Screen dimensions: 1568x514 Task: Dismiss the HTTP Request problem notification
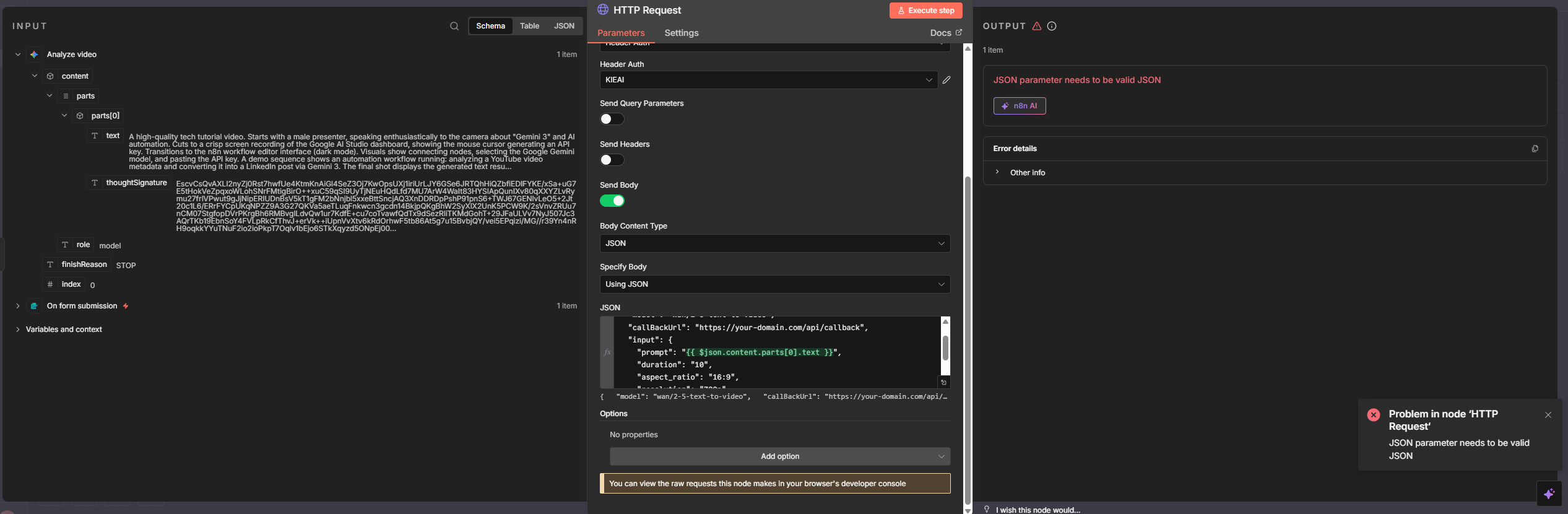pyautogui.click(x=1548, y=415)
